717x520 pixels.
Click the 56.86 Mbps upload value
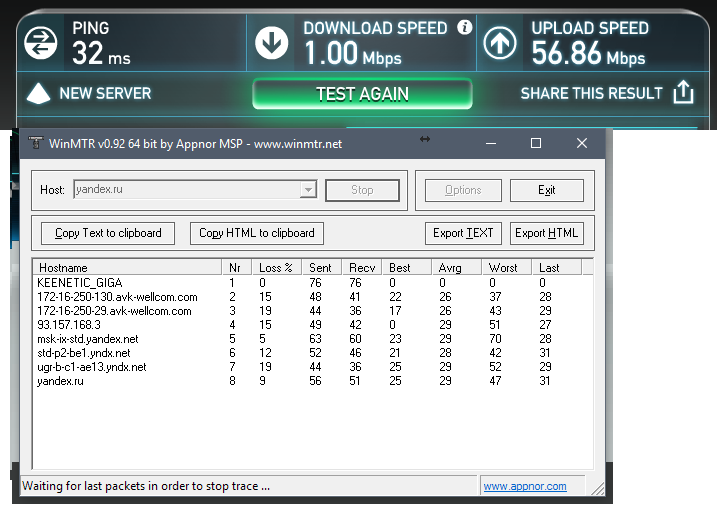[588, 54]
